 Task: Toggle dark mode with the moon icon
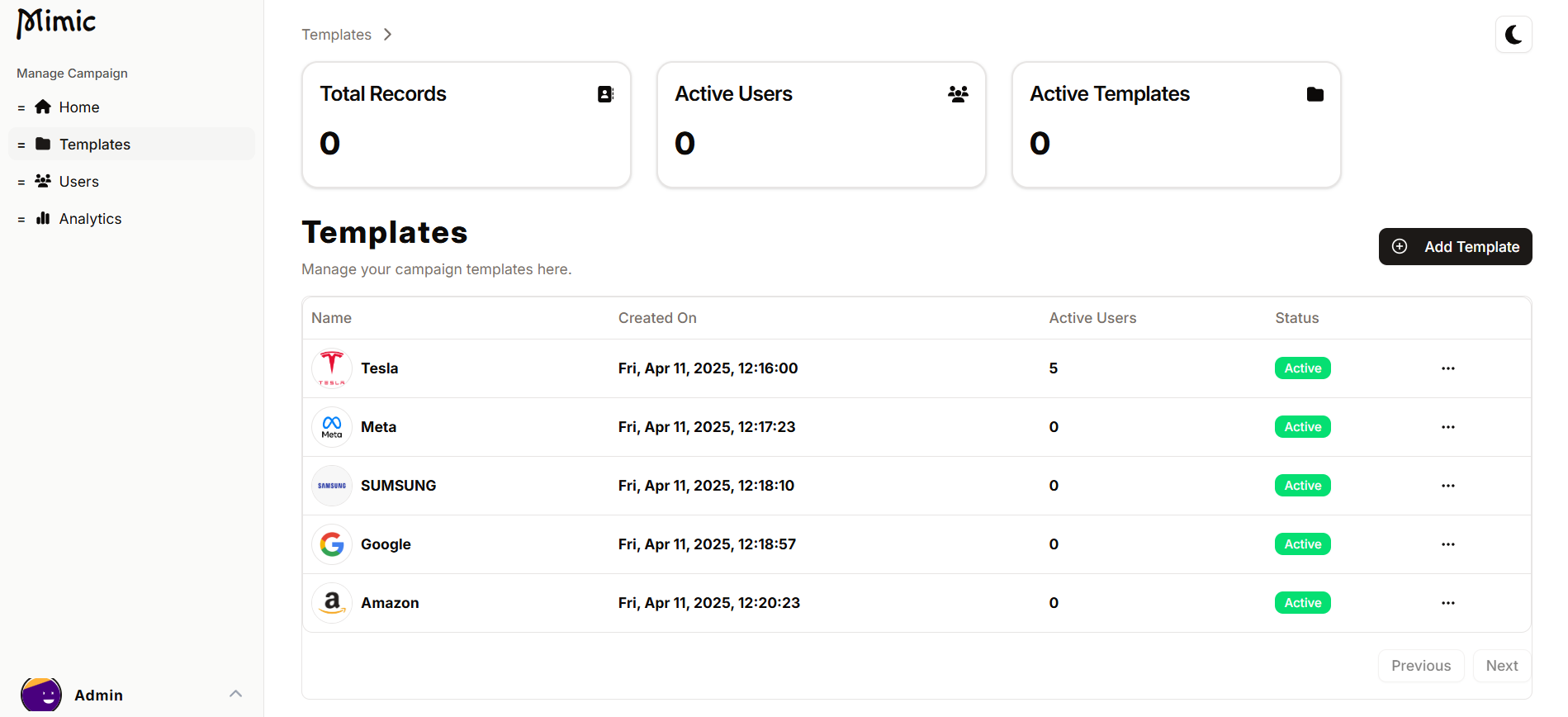click(1514, 35)
